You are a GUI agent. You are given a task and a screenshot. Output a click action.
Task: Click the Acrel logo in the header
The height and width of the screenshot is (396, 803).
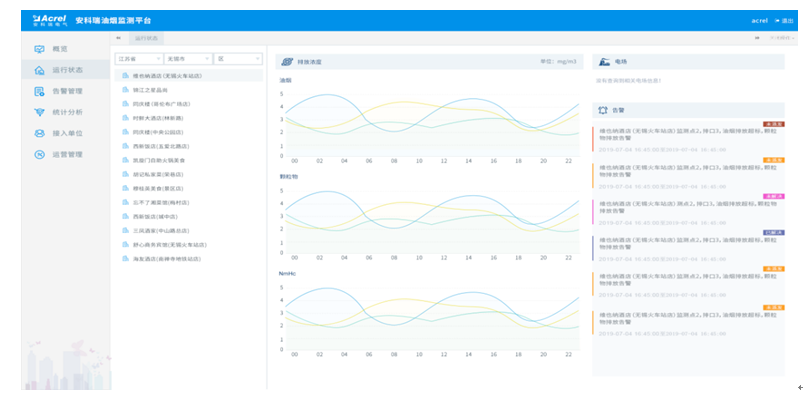[50, 20]
